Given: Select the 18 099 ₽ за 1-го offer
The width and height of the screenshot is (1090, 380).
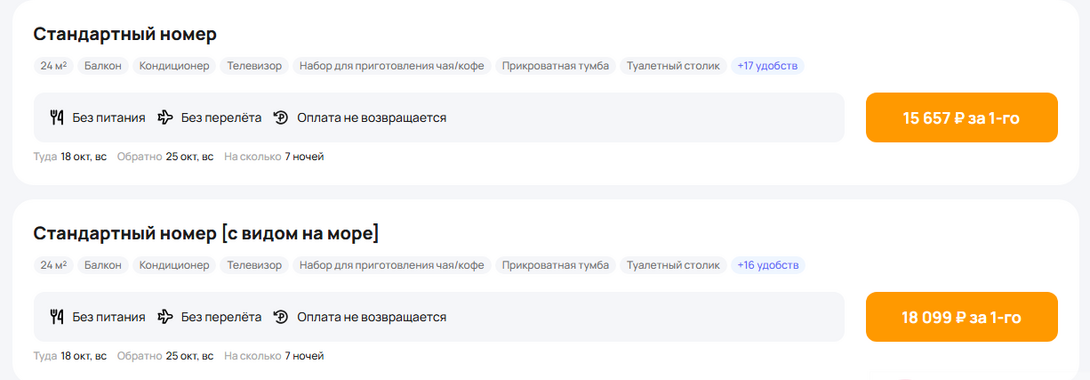Looking at the screenshot, I should (x=961, y=317).
